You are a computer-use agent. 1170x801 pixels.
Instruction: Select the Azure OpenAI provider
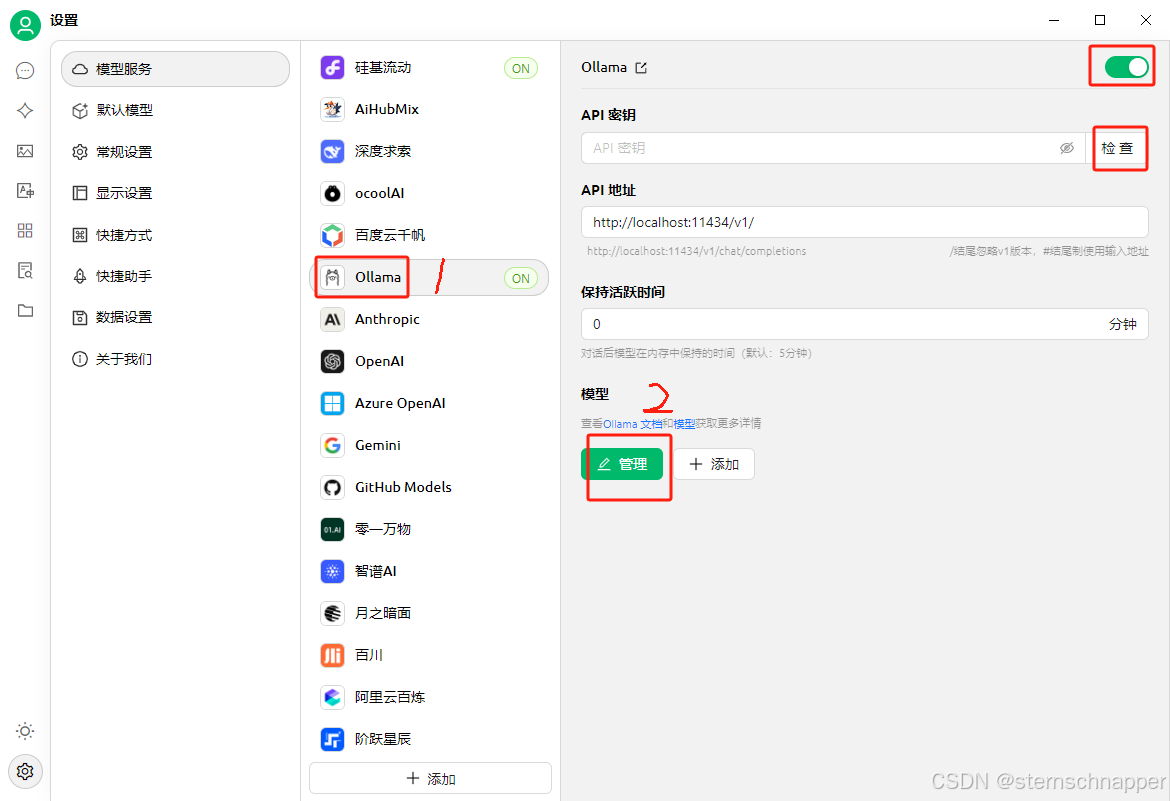click(429, 403)
